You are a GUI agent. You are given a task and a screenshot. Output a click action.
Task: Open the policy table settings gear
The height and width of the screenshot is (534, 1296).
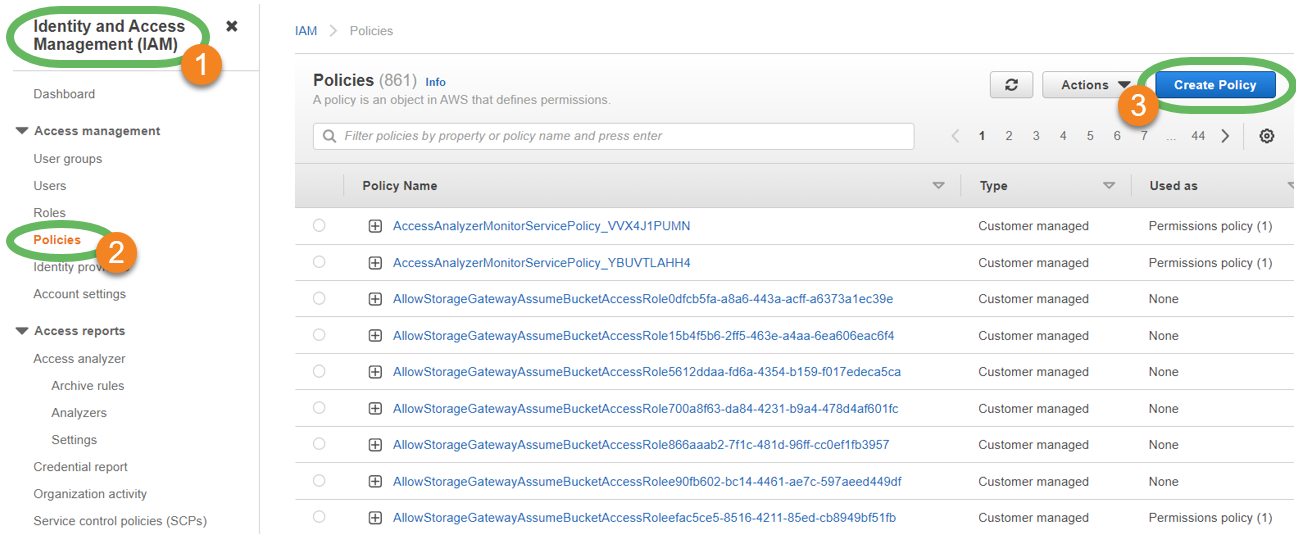[x=1267, y=136]
